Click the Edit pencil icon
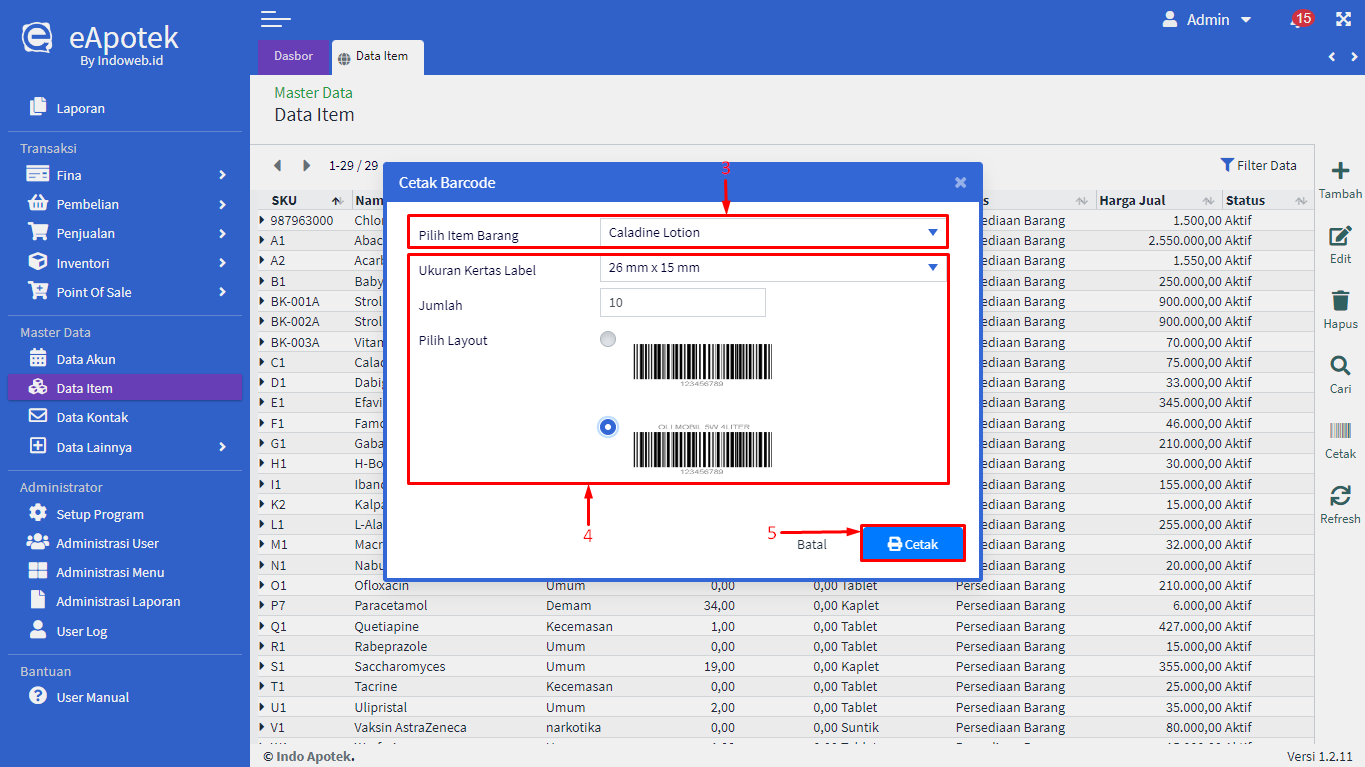Screen dimensions: 1365x767 click(x=1340, y=237)
